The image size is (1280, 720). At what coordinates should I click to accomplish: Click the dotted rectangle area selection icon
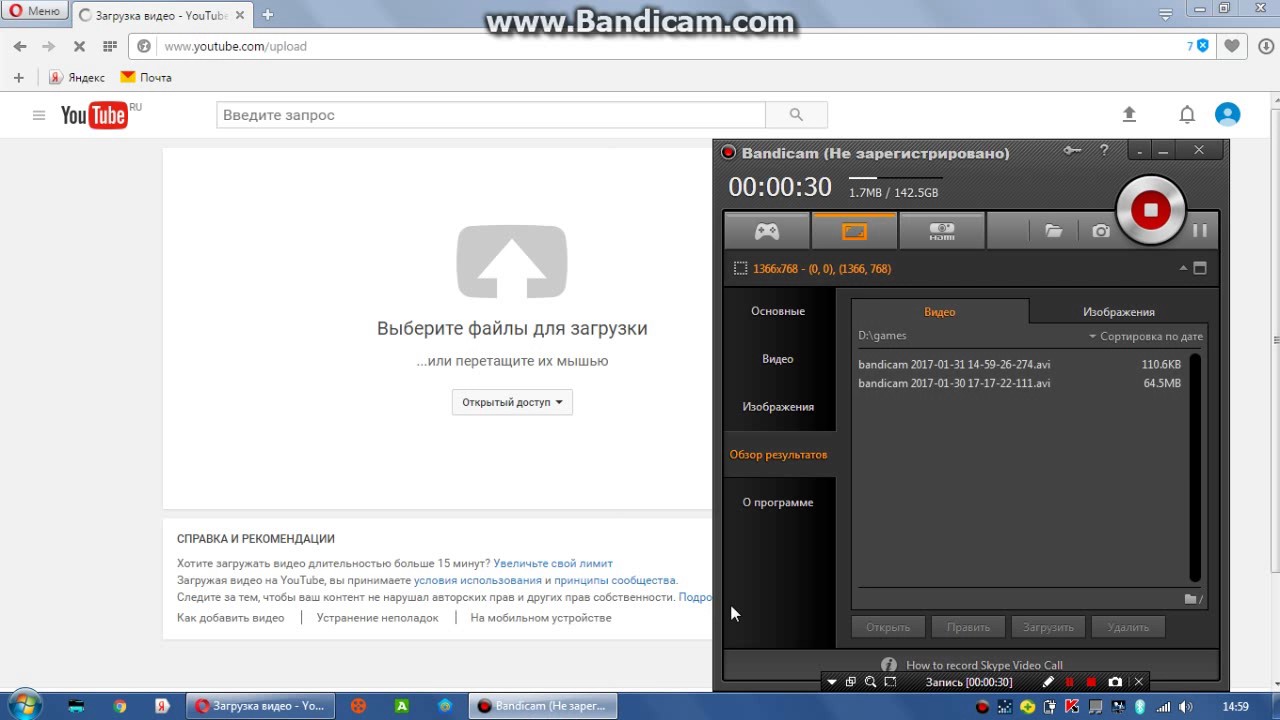click(x=740, y=268)
